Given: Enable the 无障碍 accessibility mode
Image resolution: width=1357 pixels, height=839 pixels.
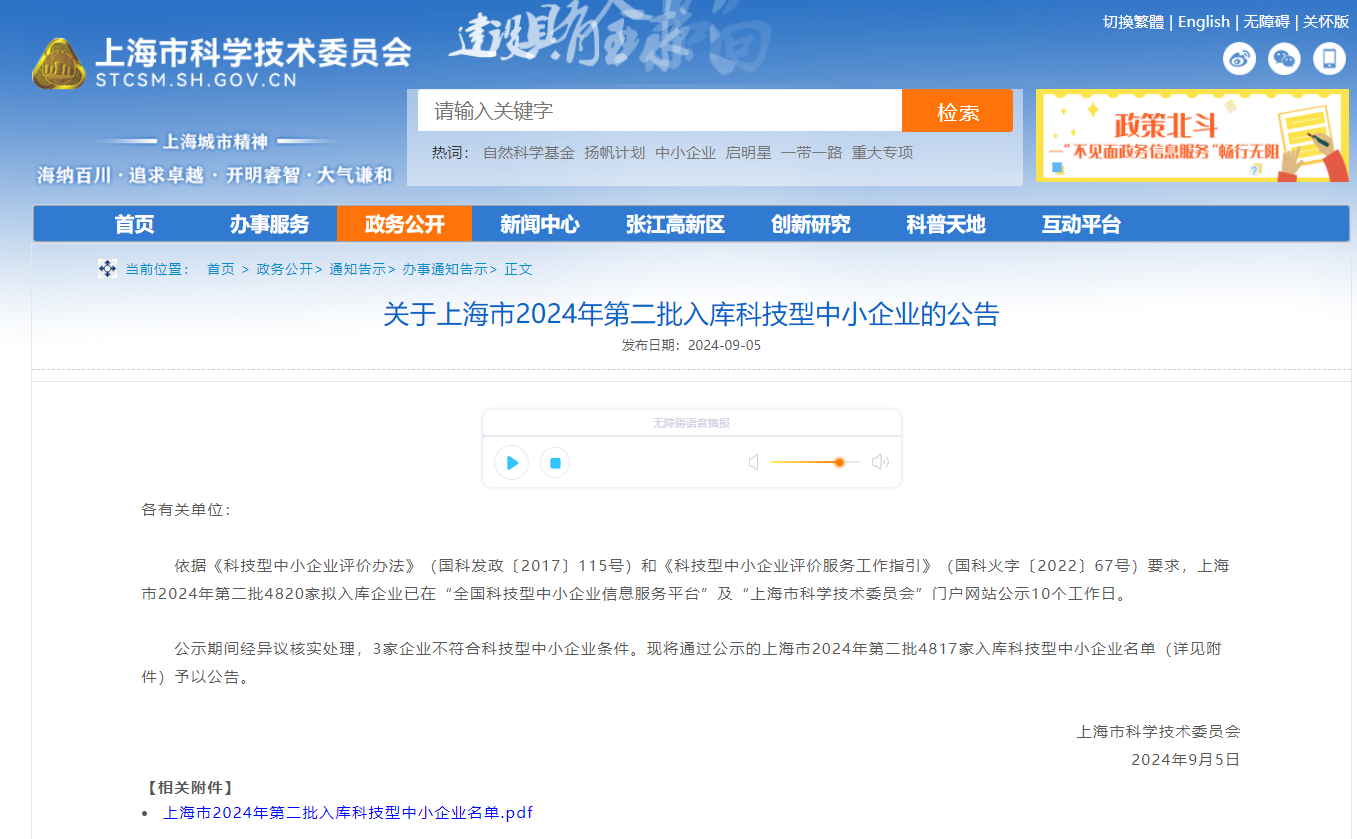Looking at the screenshot, I should point(1266,22).
